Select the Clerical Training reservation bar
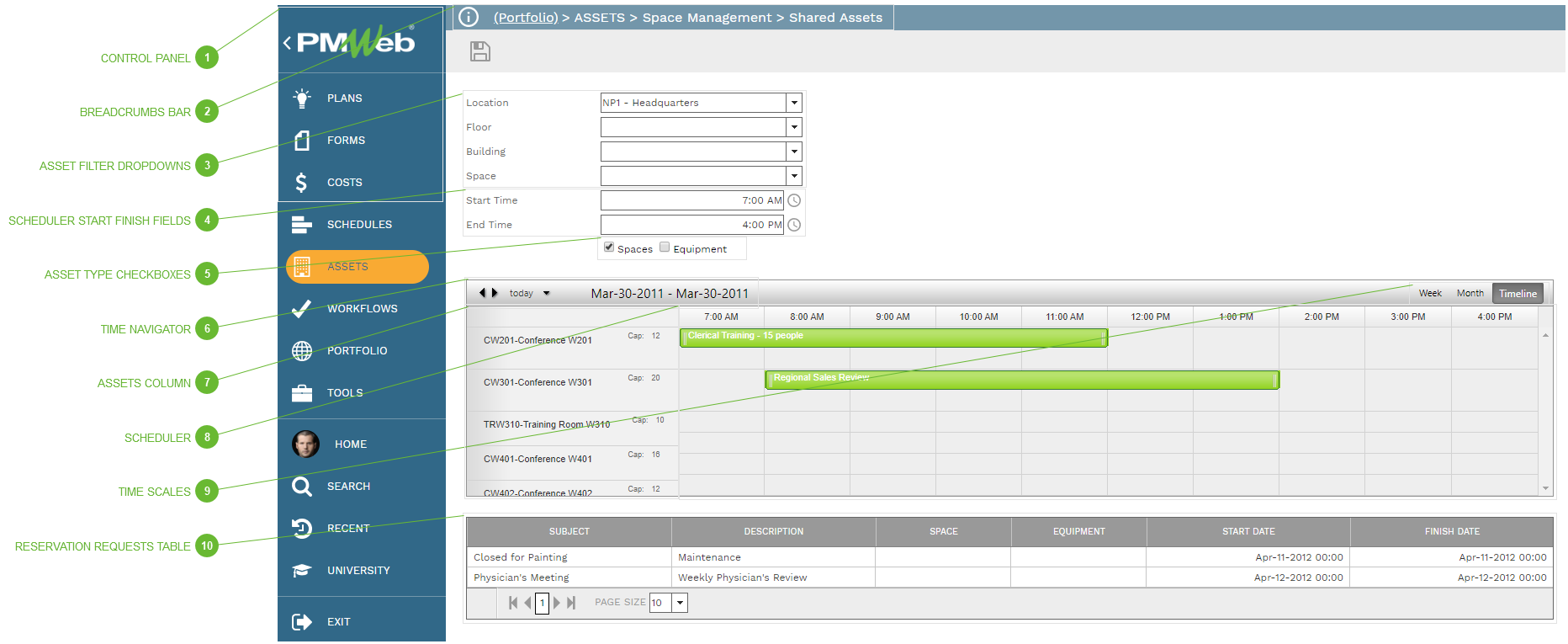This screenshot has width=1568, height=644. (x=893, y=338)
